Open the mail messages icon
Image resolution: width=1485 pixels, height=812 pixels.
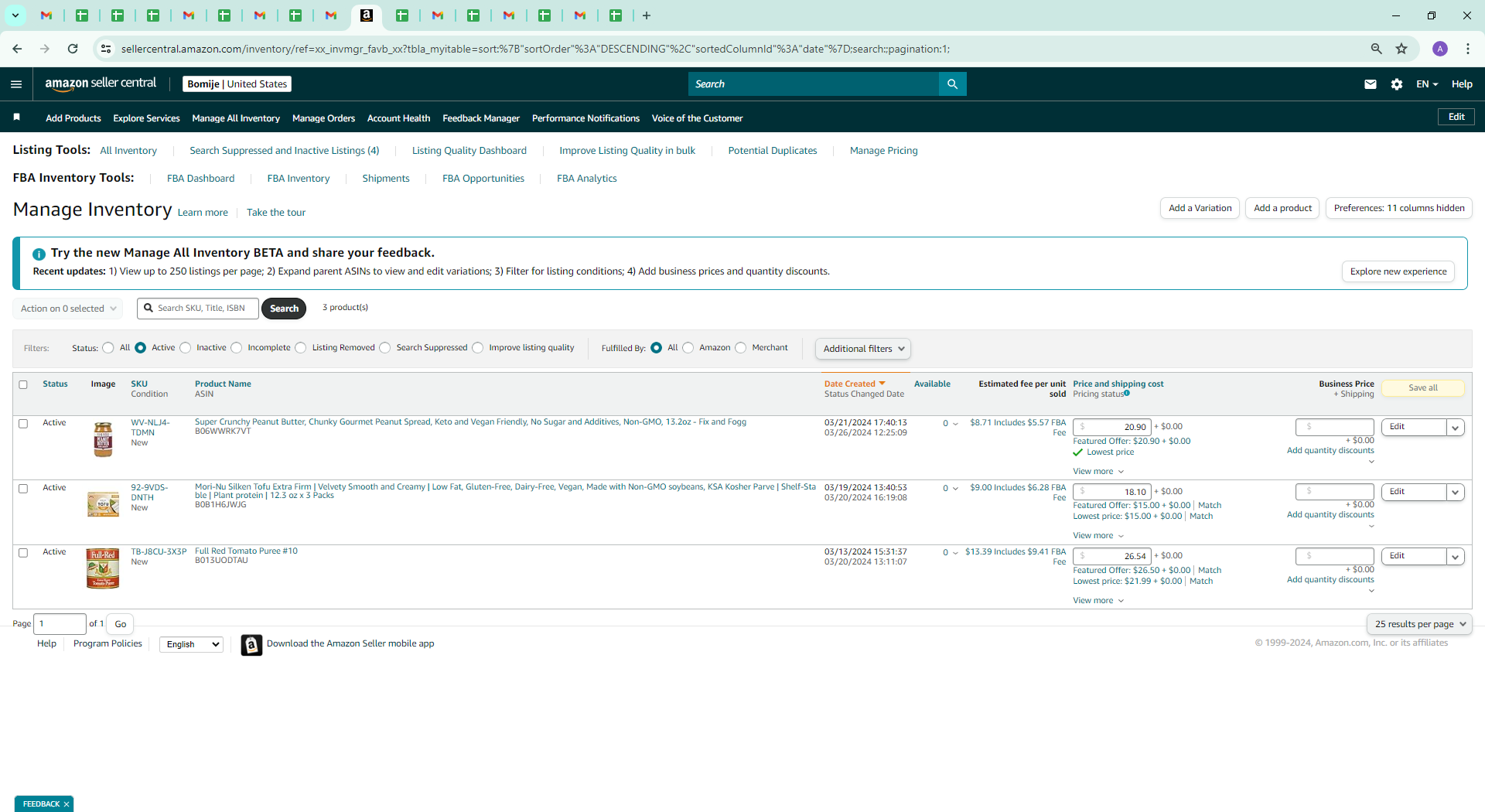point(1371,84)
